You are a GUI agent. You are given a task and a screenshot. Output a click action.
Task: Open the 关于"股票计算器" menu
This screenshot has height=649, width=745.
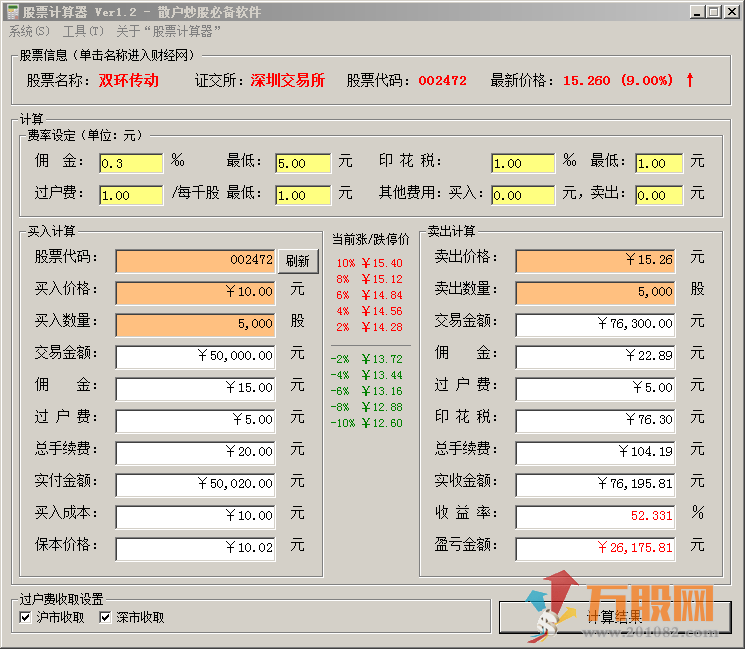tap(168, 31)
